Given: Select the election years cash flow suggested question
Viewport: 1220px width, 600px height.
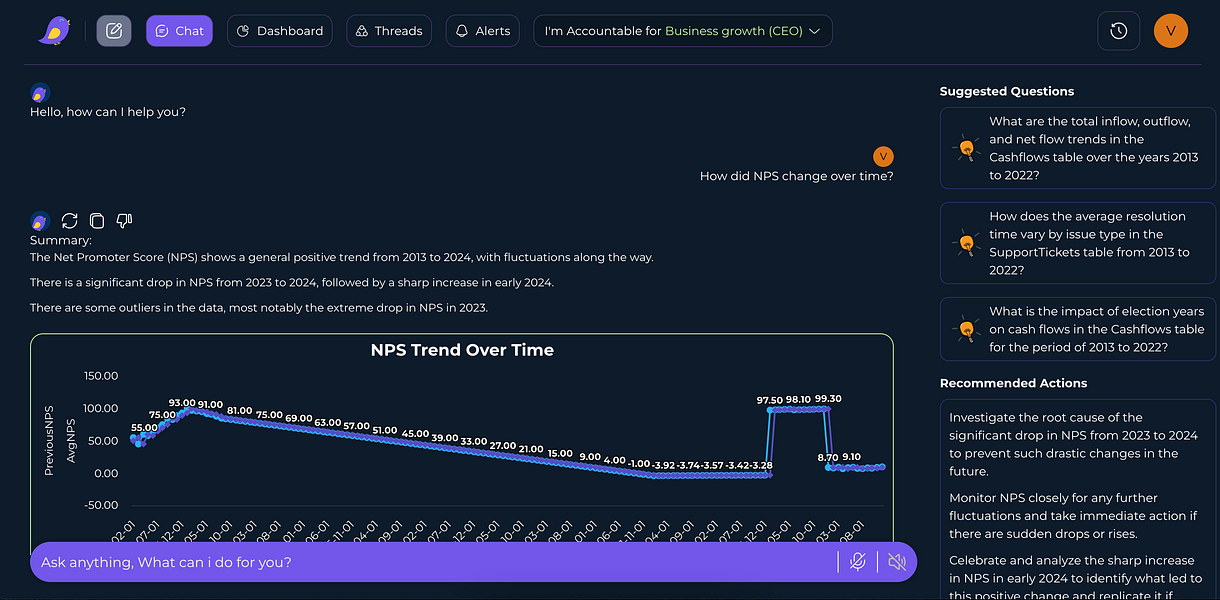Looking at the screenshot, I should point(1077,328).
